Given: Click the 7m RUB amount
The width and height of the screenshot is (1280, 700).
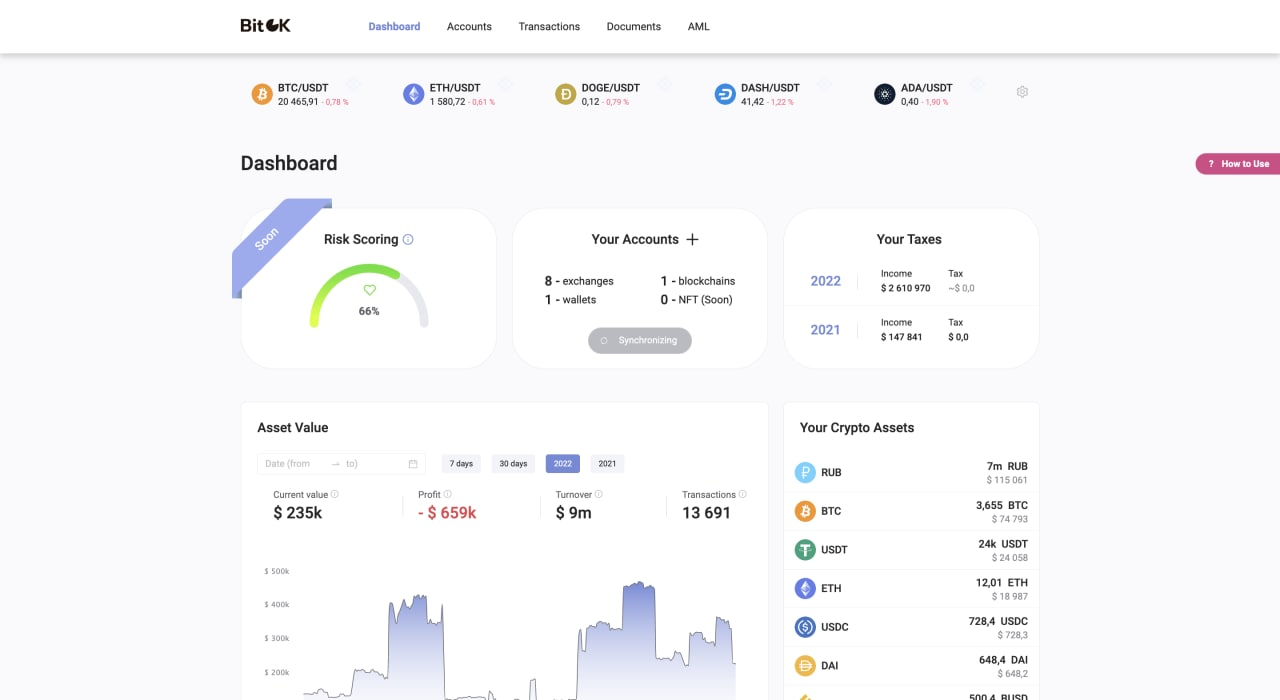Looking at the screenshot, I should point(1007,467).
